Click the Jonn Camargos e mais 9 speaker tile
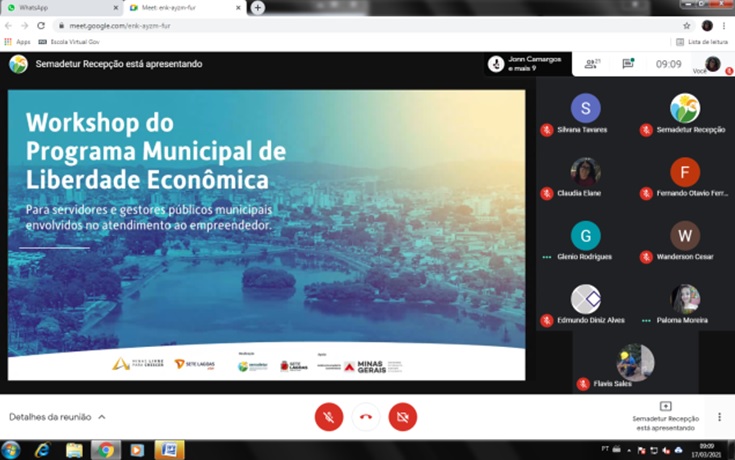735x460 pixels. (528, 64)
